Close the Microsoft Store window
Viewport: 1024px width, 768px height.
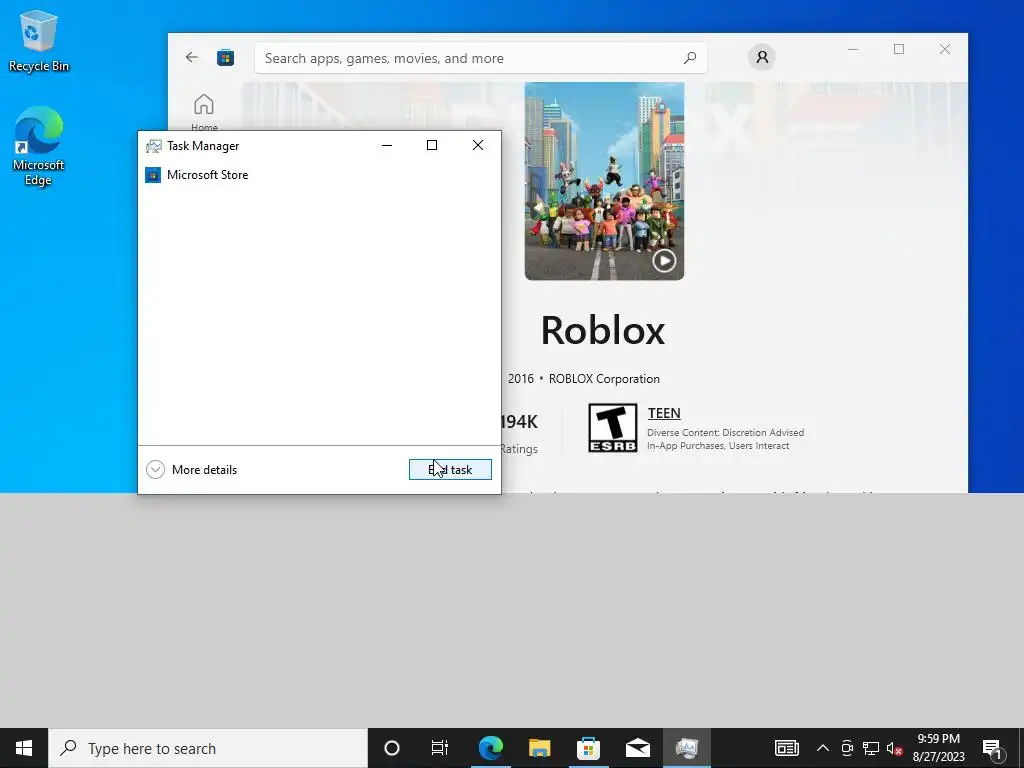pyautogui.click(x=945, y=49)
